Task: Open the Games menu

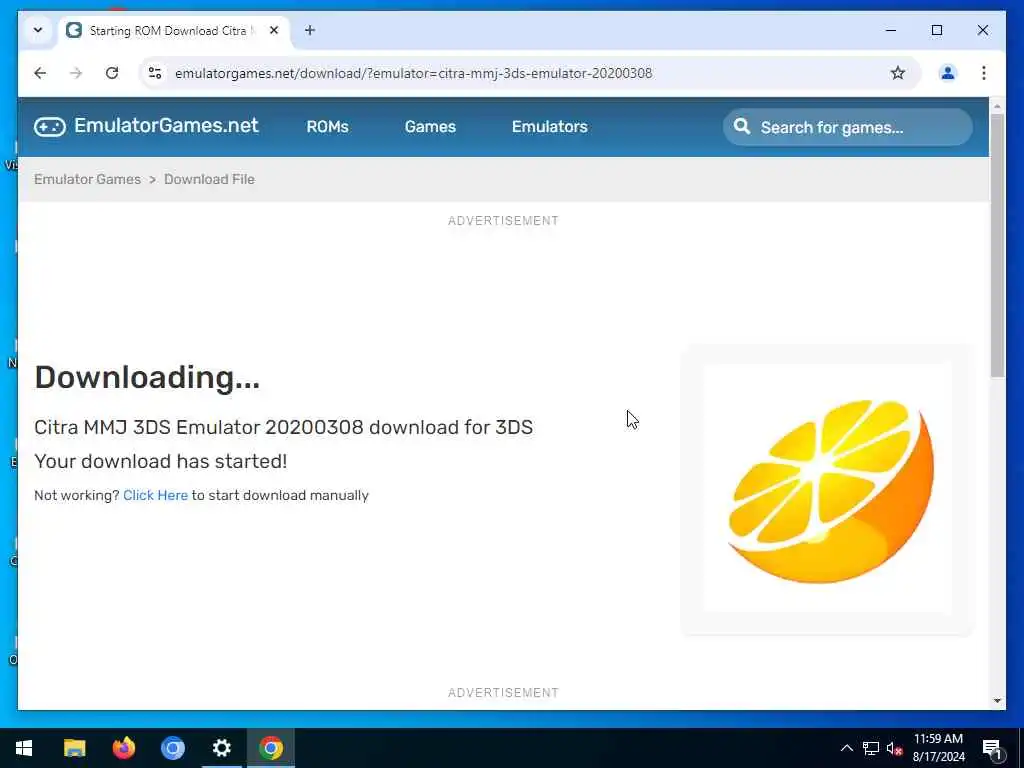Action: click(x=430, y=127)
